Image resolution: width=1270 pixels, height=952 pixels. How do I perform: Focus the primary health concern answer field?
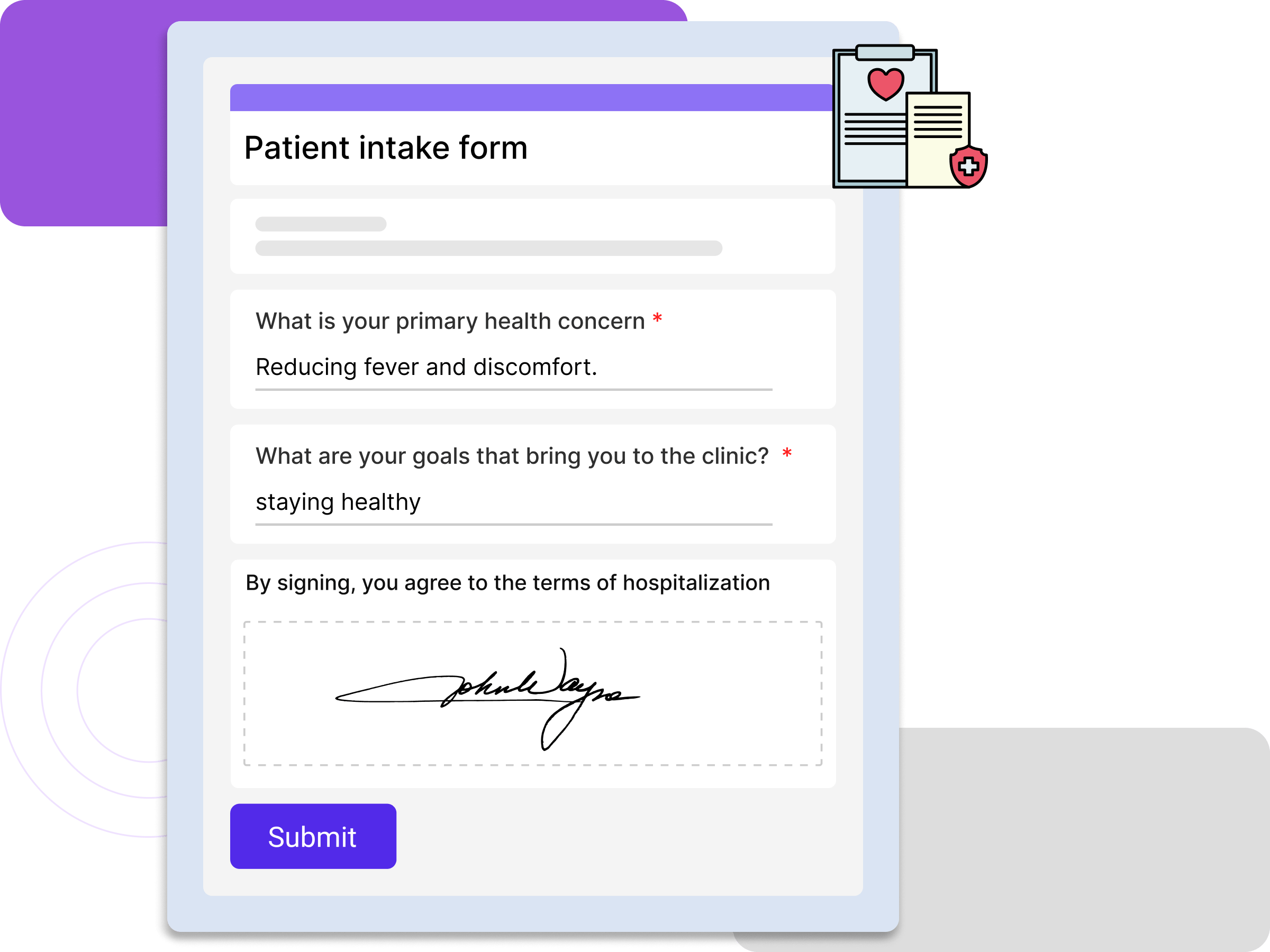point(513,368)
